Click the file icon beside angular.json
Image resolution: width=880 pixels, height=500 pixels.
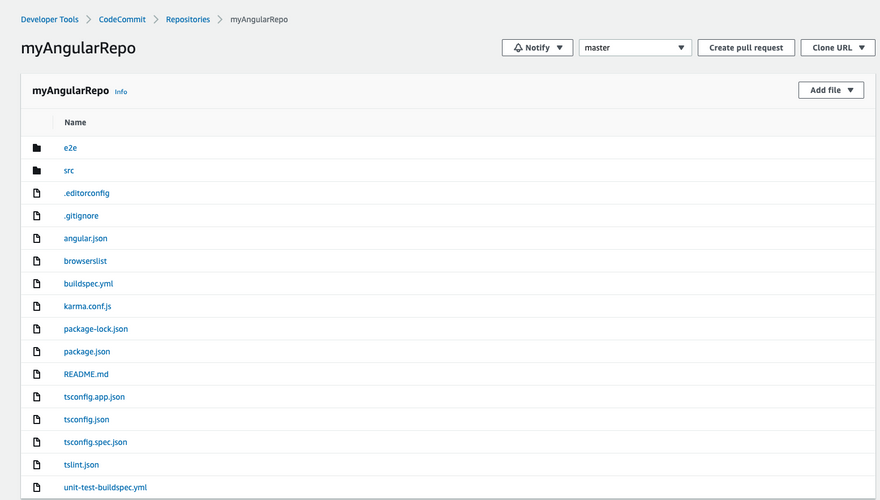point(37,239)
